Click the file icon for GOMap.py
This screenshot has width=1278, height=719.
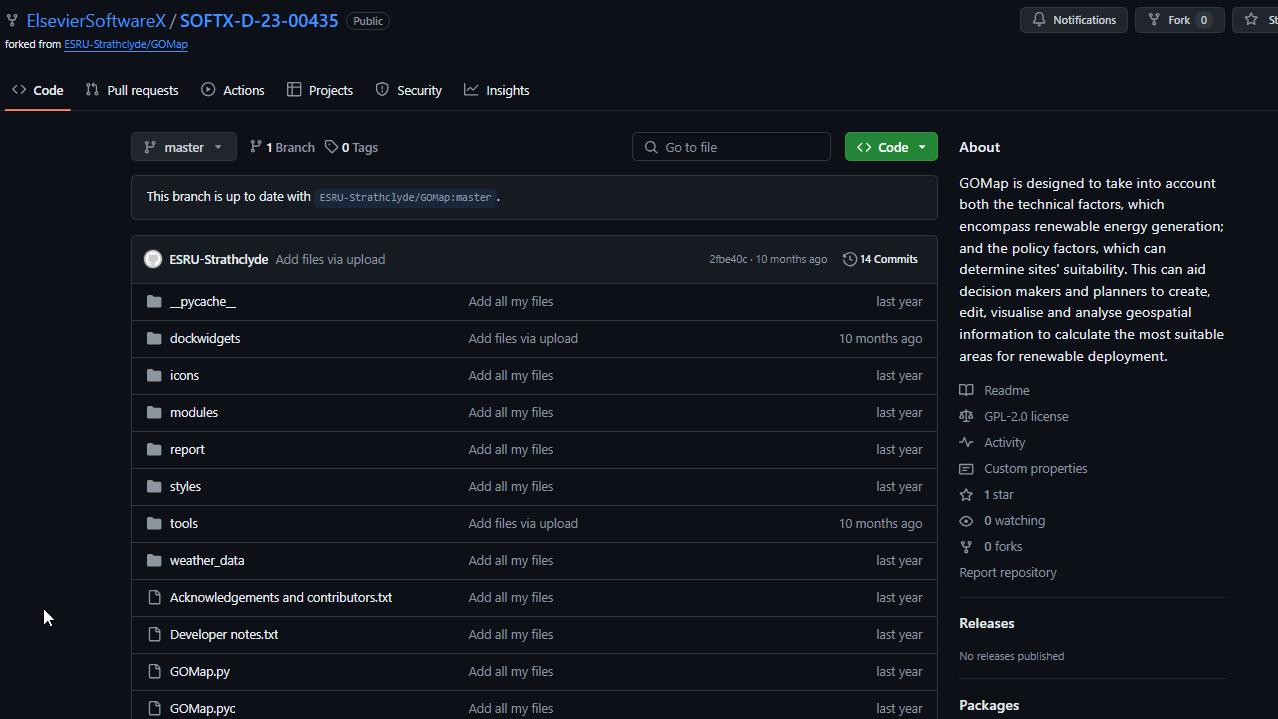154,671
